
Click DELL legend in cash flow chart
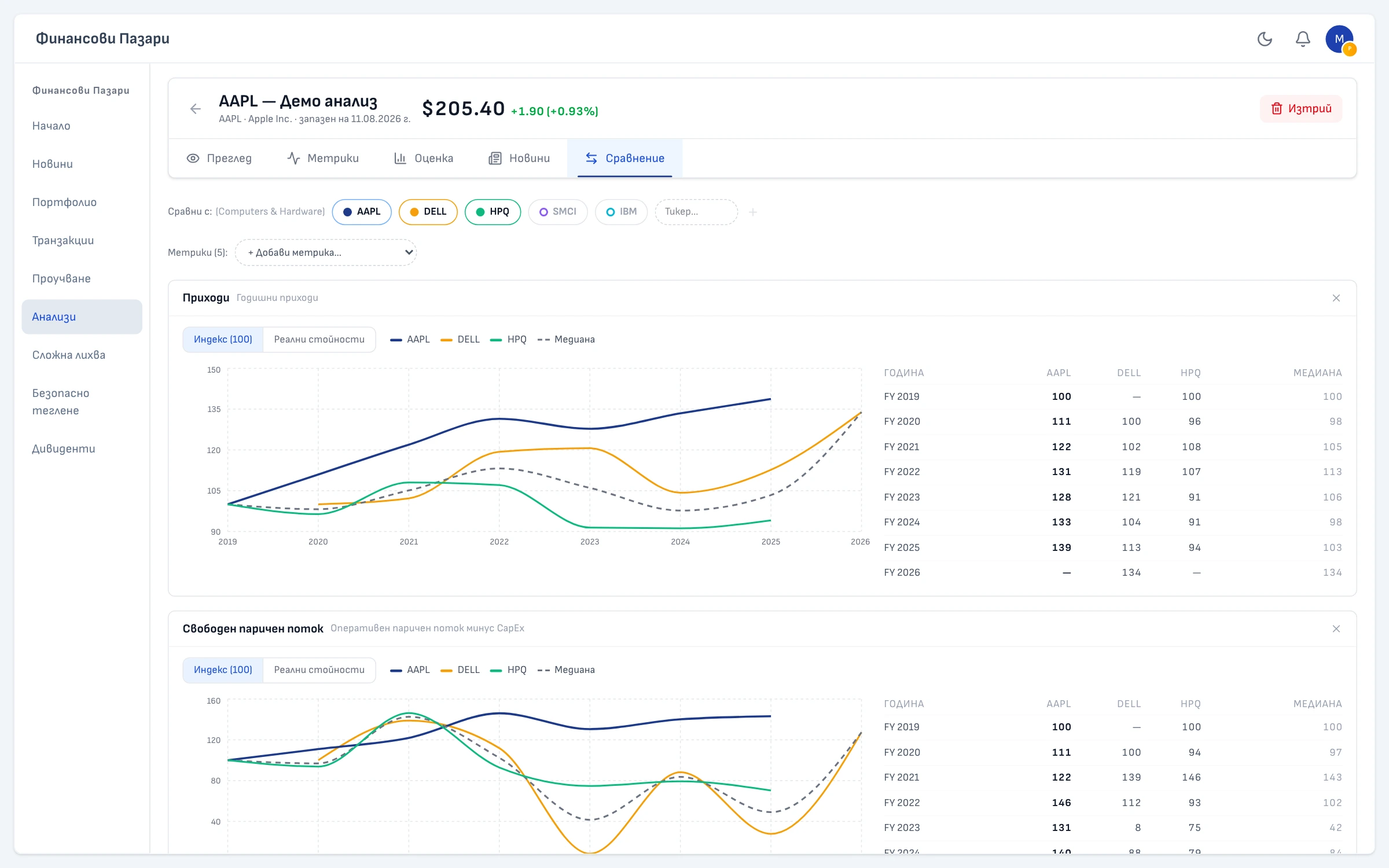[x=460, y=670]
